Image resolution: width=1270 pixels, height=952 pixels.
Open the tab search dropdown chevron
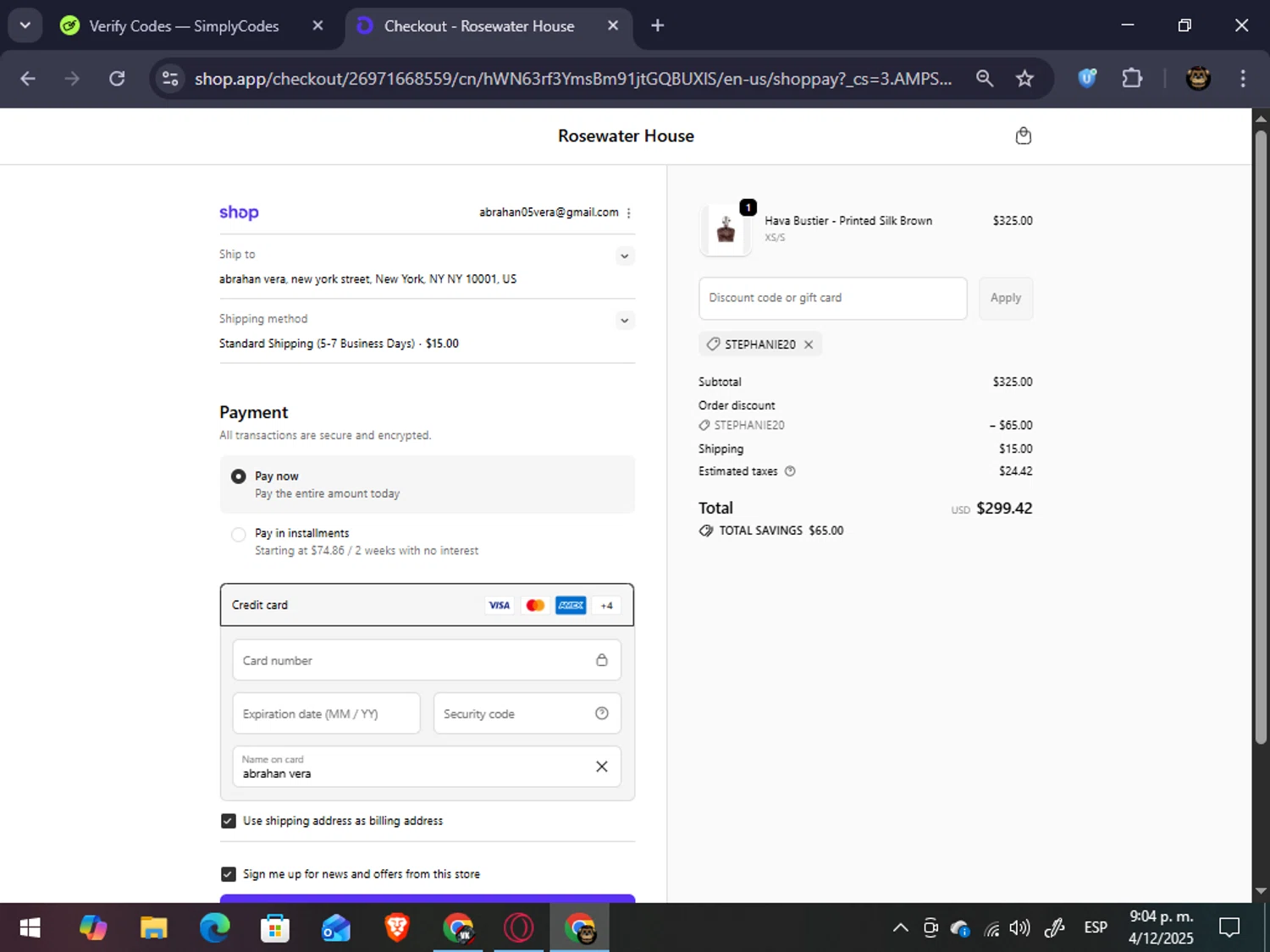pos(25,25)
